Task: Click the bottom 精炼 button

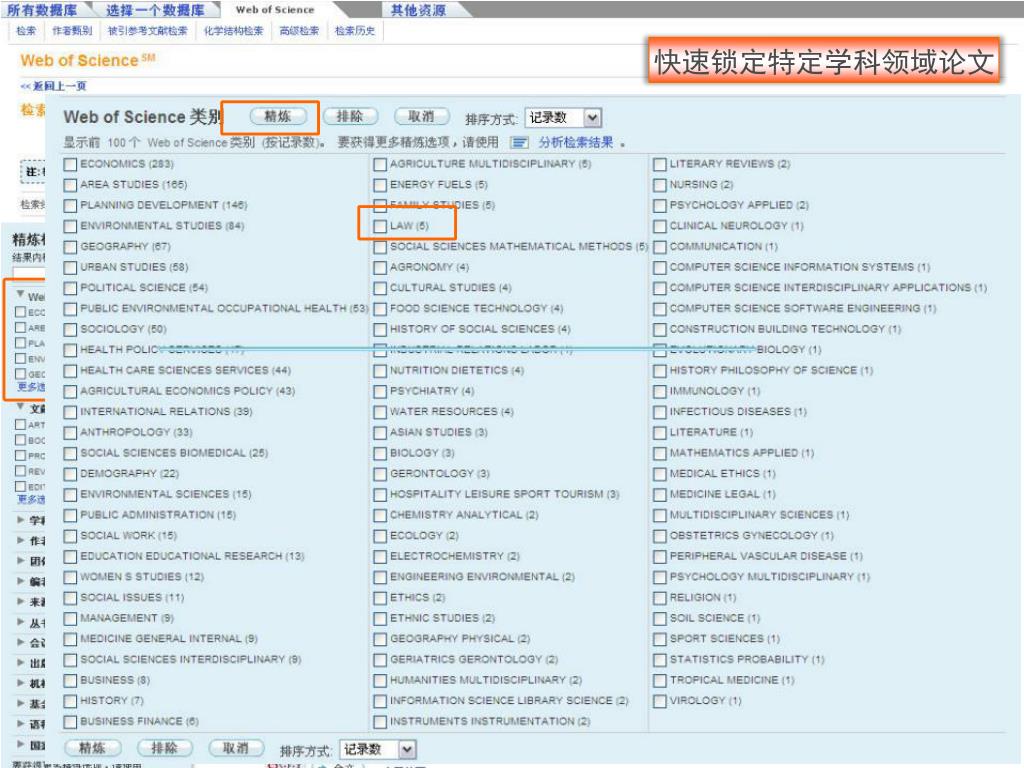Action: (93, 748)
